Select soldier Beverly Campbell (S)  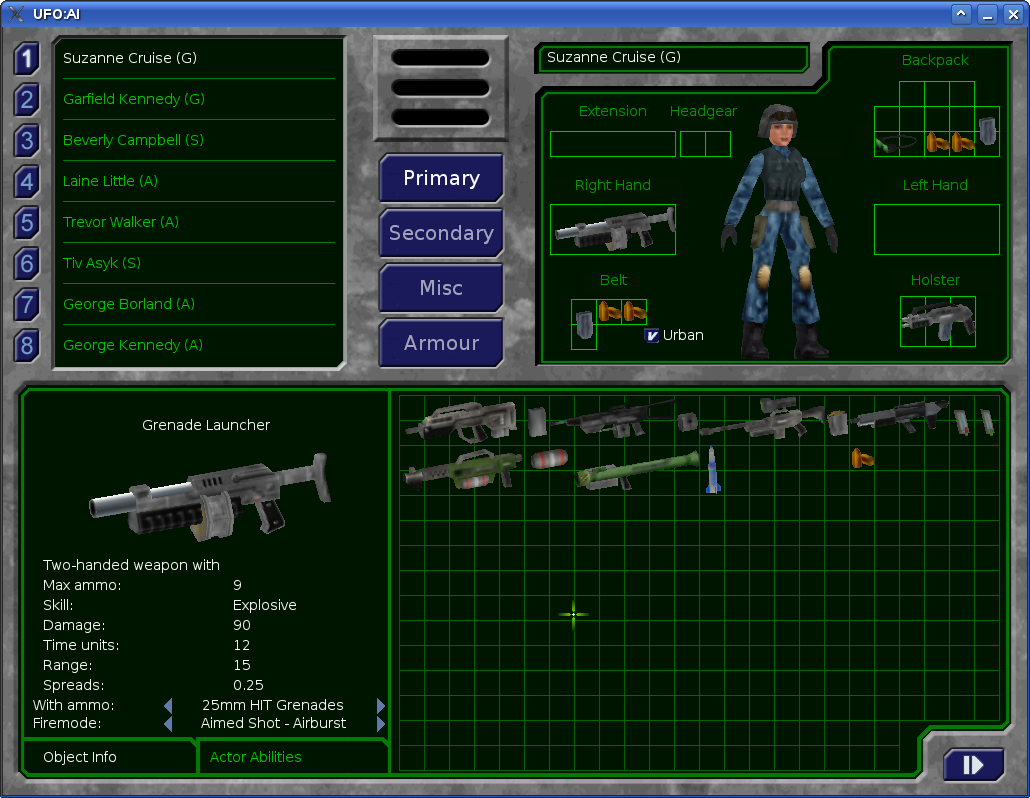tap(198, 140)
